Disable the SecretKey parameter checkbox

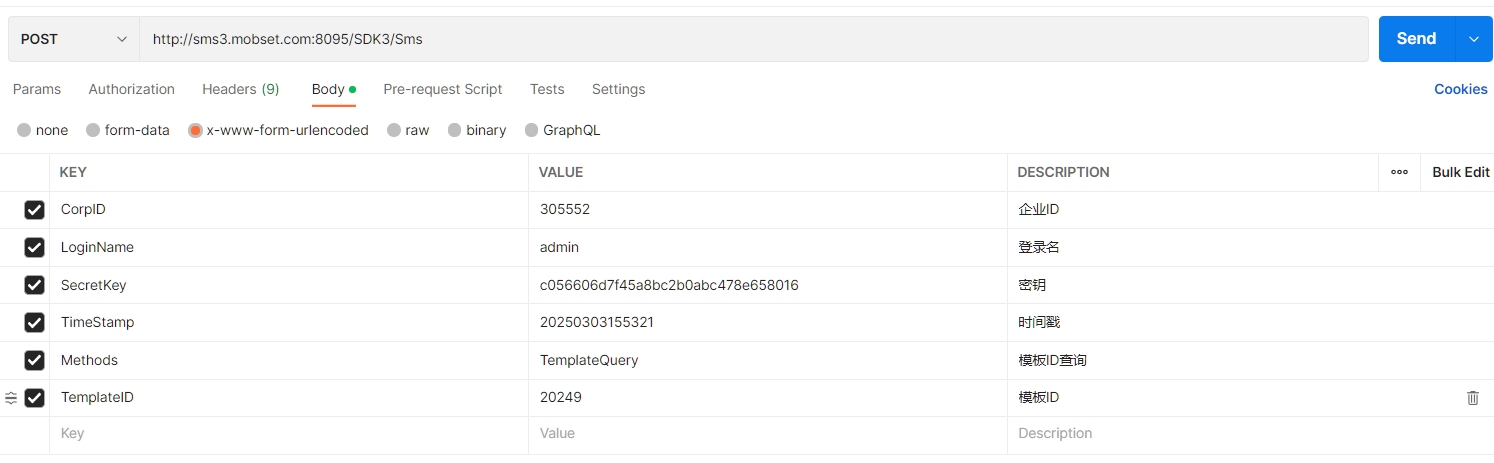34,285
